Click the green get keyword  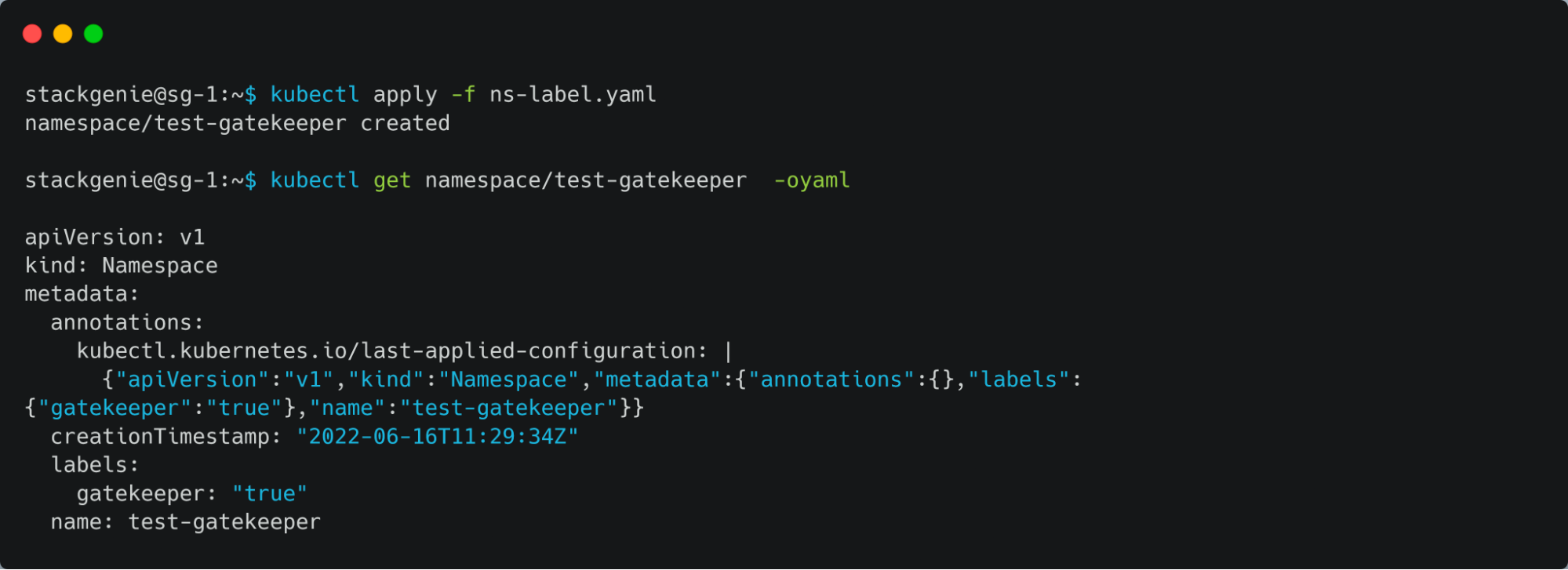pyautogui.click(x=392, y=180)
